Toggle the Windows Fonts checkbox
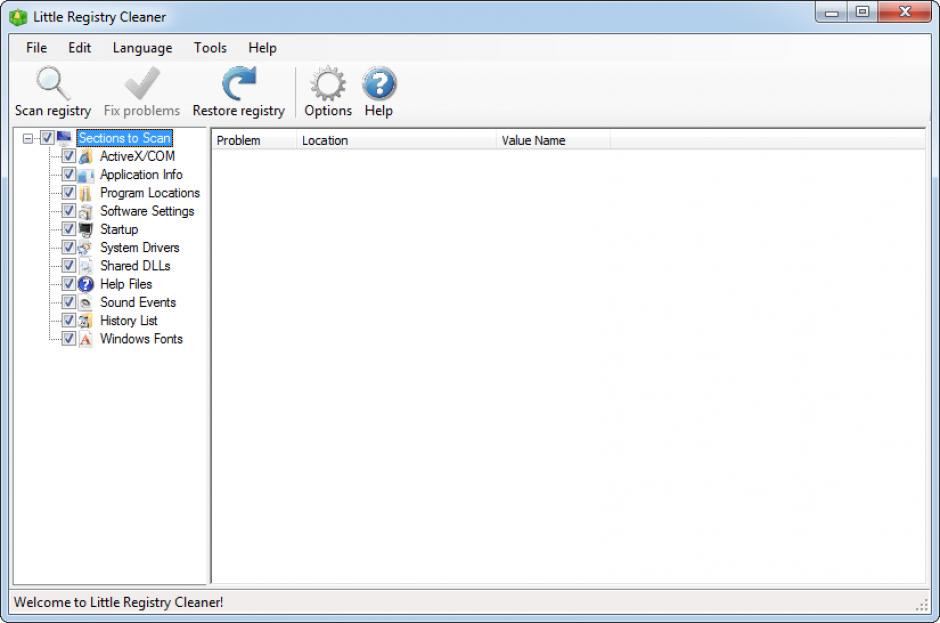This screenshot has height=623, width=940. click(x=68, y=339)
